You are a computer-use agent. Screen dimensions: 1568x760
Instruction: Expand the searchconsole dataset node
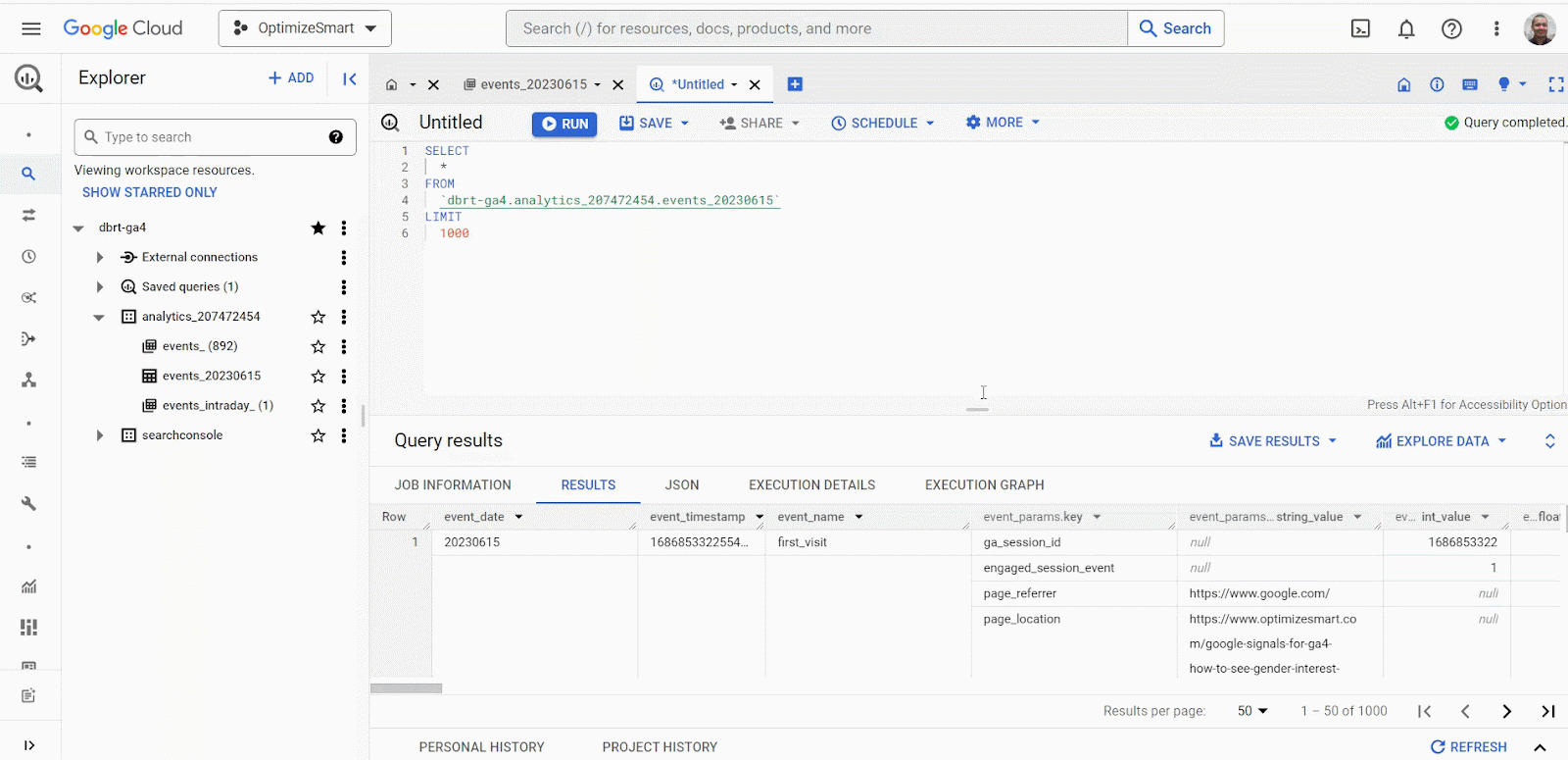[x=99, y=435]
